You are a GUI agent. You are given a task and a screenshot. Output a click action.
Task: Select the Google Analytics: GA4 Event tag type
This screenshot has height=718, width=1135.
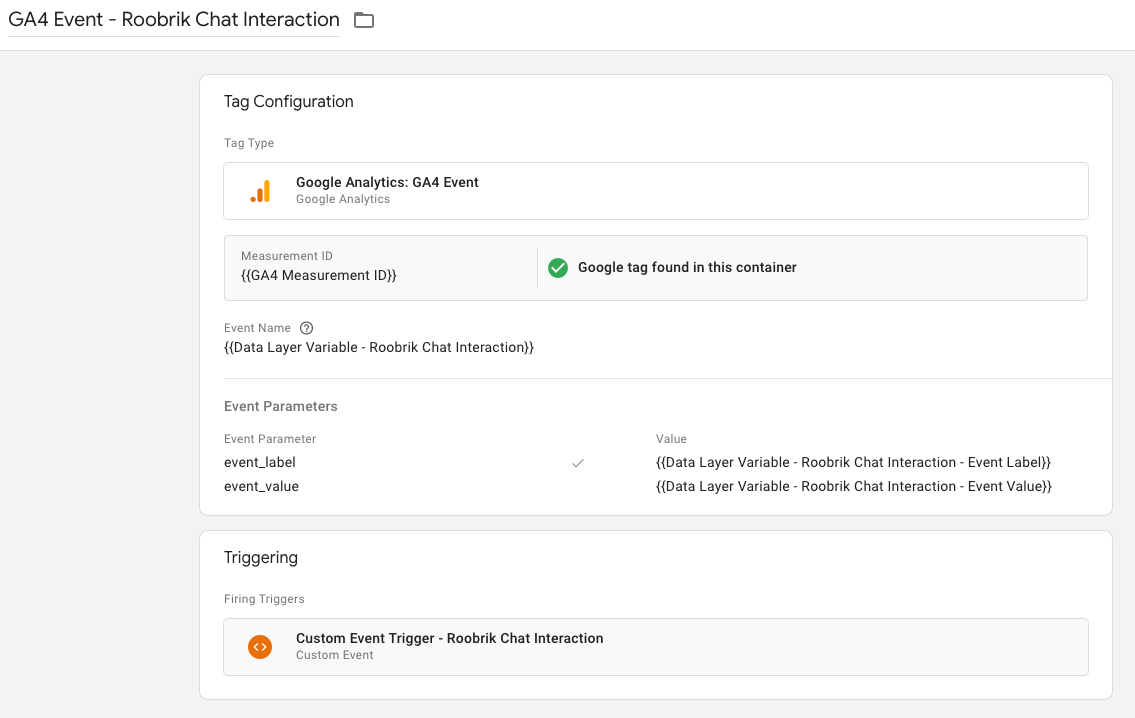click(x=387, y=183)
